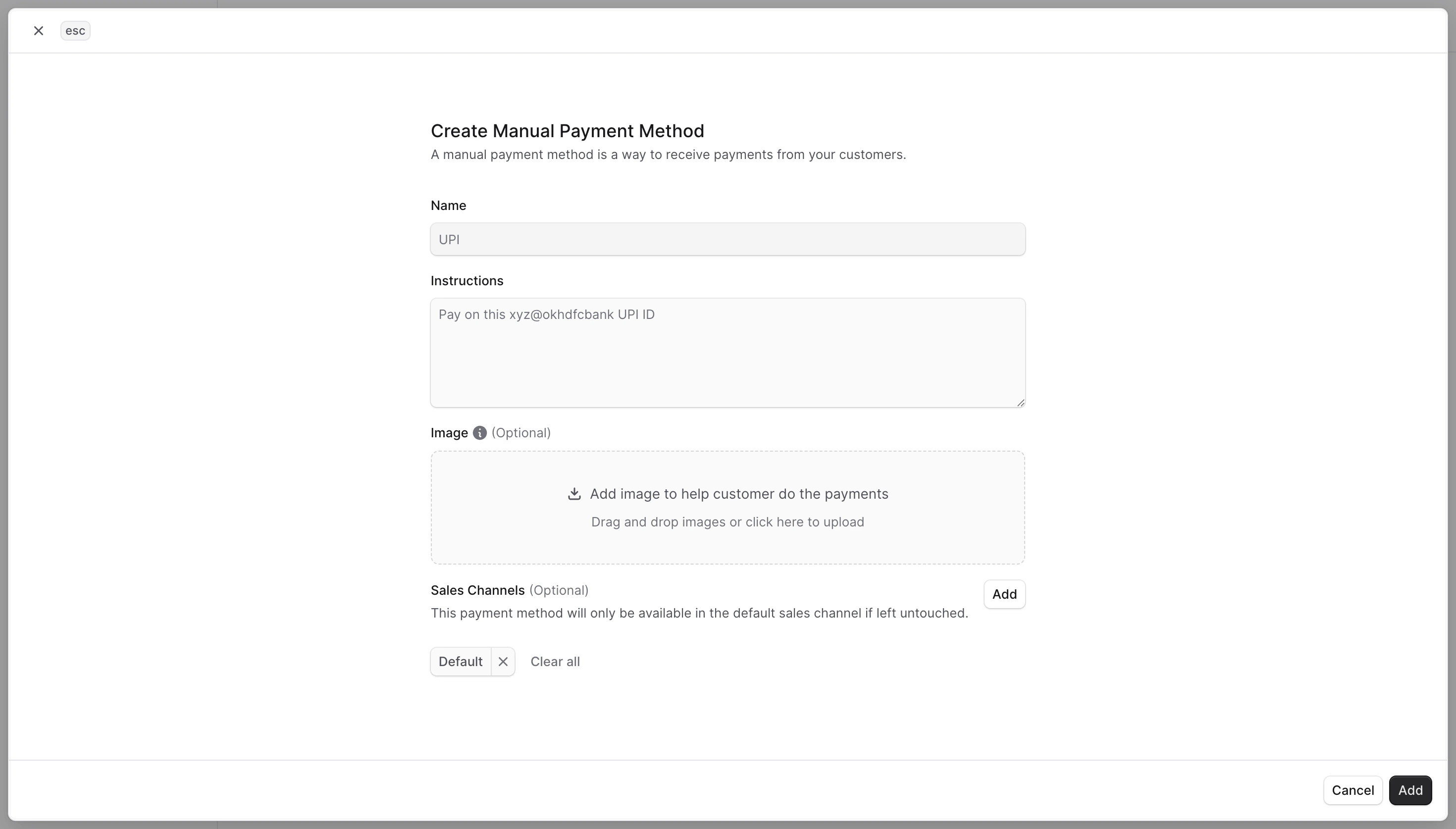Click inside the Instructions text area
The height and width of the screenshot is (829, 1456).
pyautogui.click(x=728, y=353)
